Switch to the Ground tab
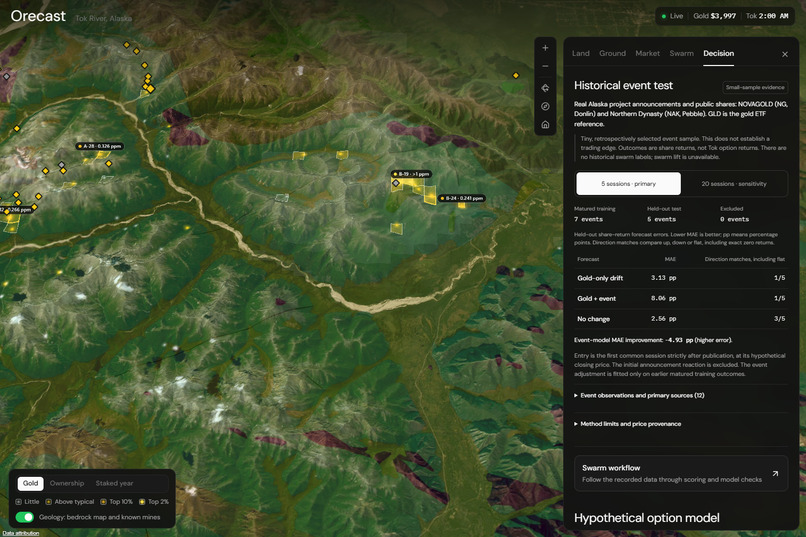Viewport: 806px width, 537px height. pyautogui.click(x=612, y=53)
